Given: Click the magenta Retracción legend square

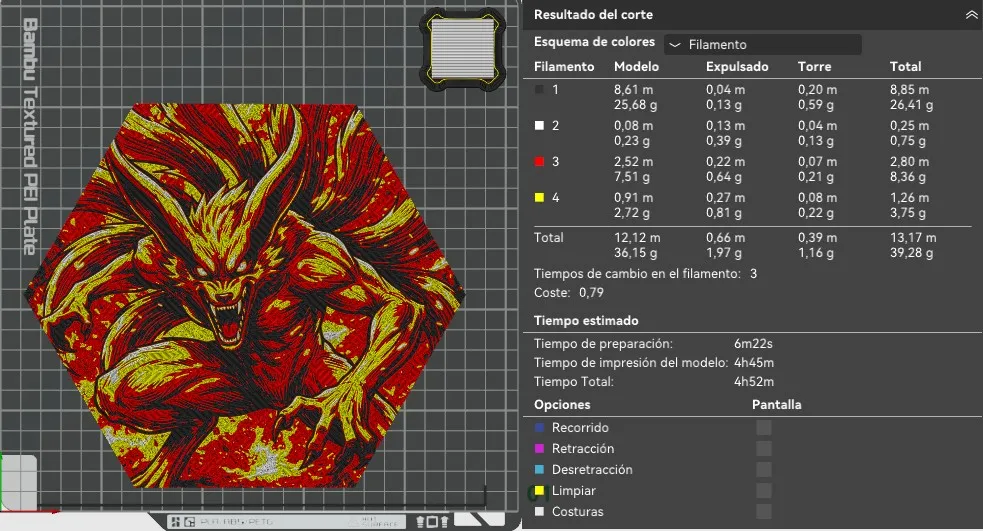Looking at the screenshot, I should click(539, 448).
